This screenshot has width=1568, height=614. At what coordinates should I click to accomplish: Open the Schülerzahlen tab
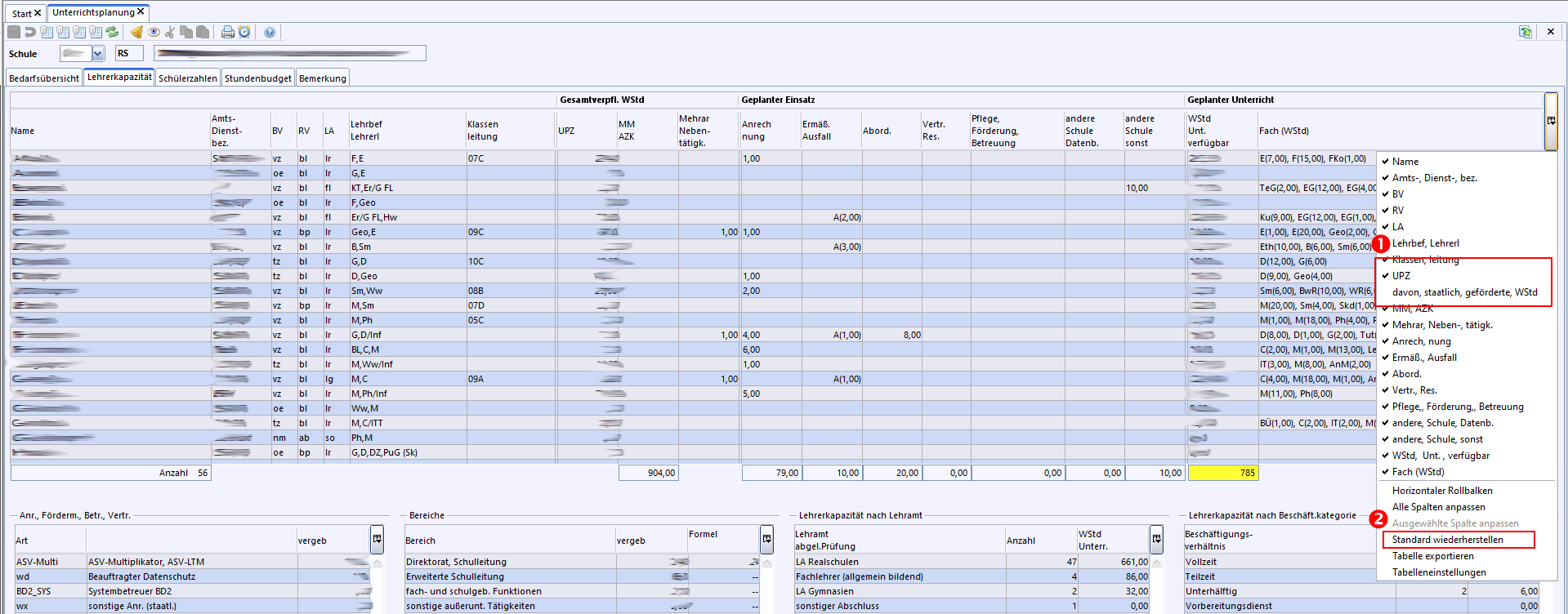188,78
